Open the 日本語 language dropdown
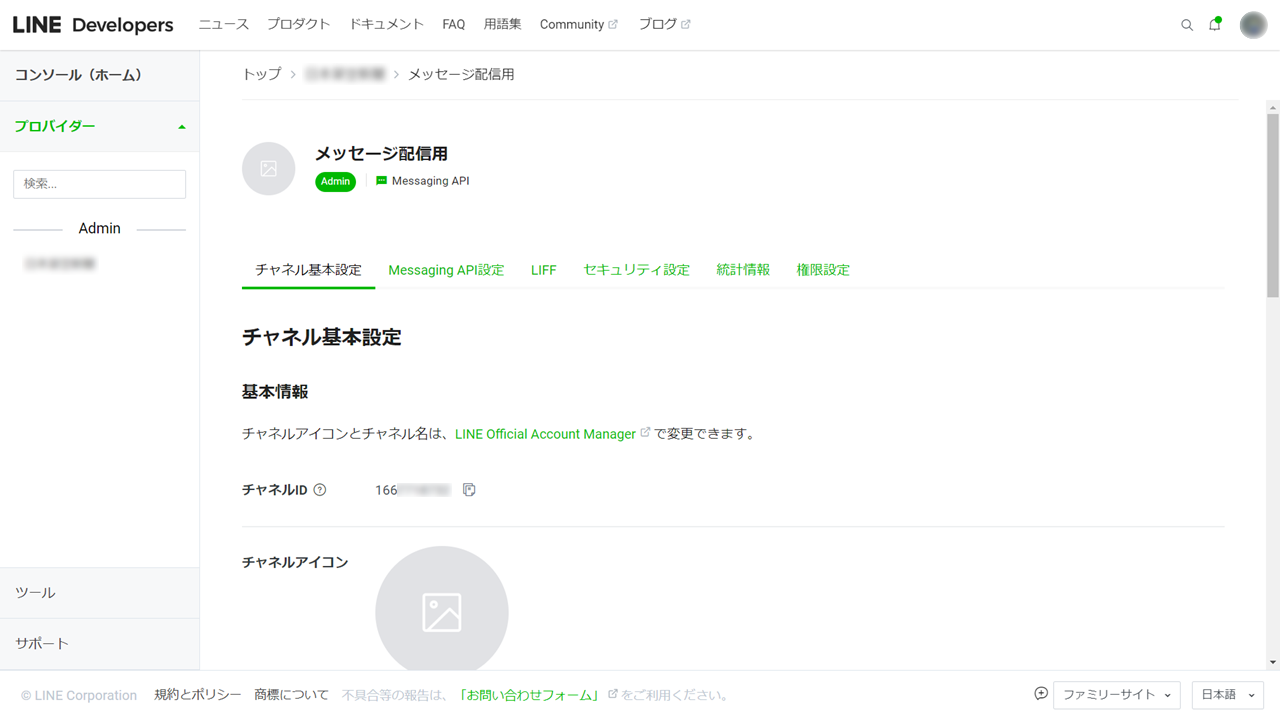Screen dimensions: 1280x720 pos(1228,695)
